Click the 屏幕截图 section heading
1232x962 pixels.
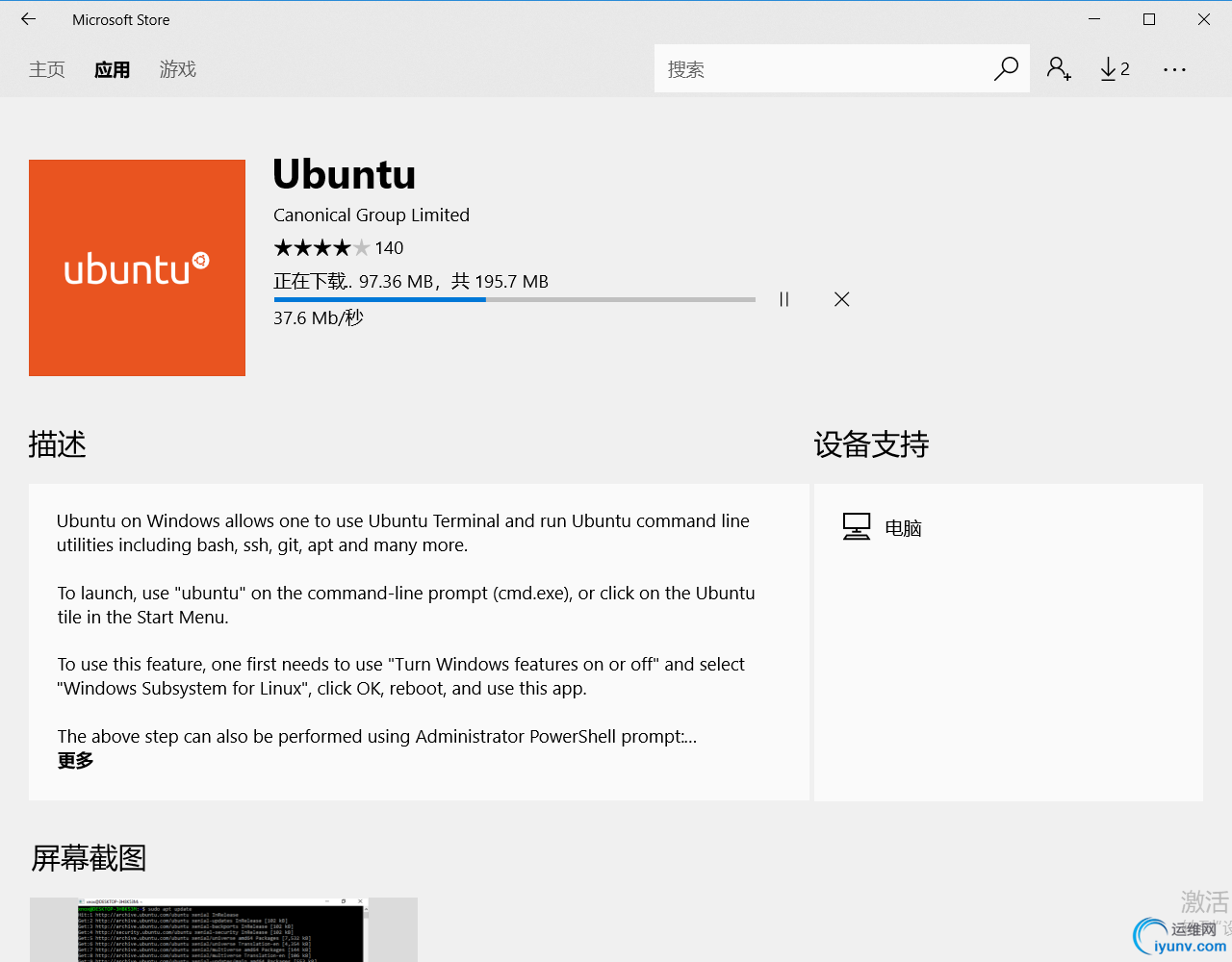(x=89, y=858)
